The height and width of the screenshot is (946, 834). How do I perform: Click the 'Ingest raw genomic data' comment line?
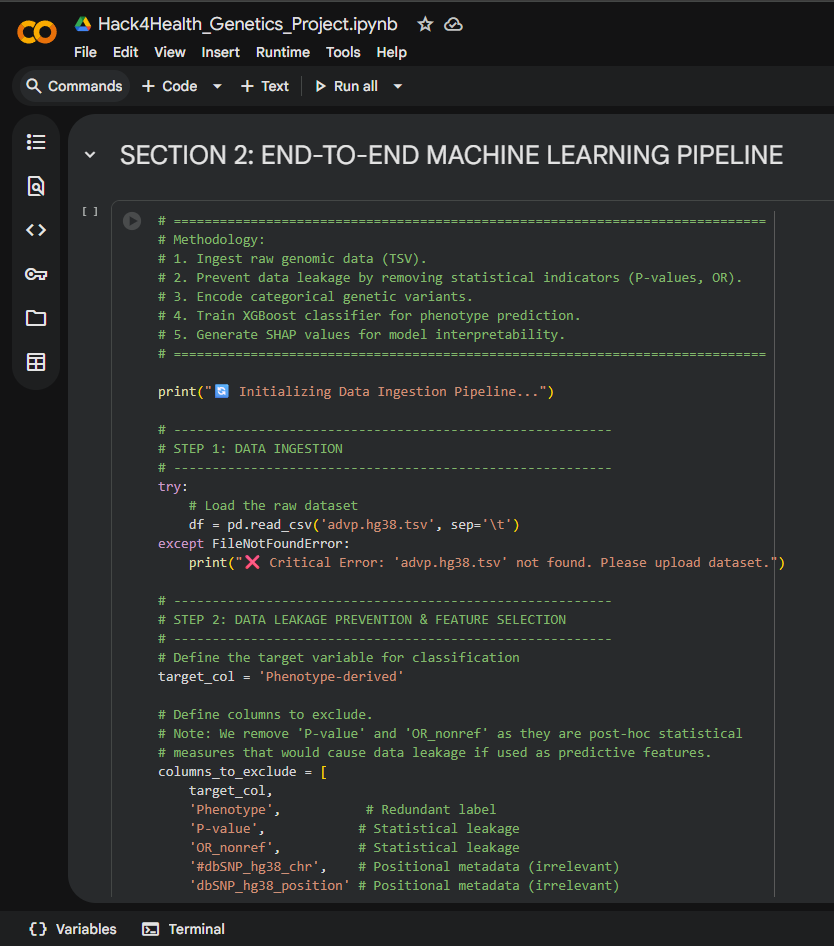293,259
